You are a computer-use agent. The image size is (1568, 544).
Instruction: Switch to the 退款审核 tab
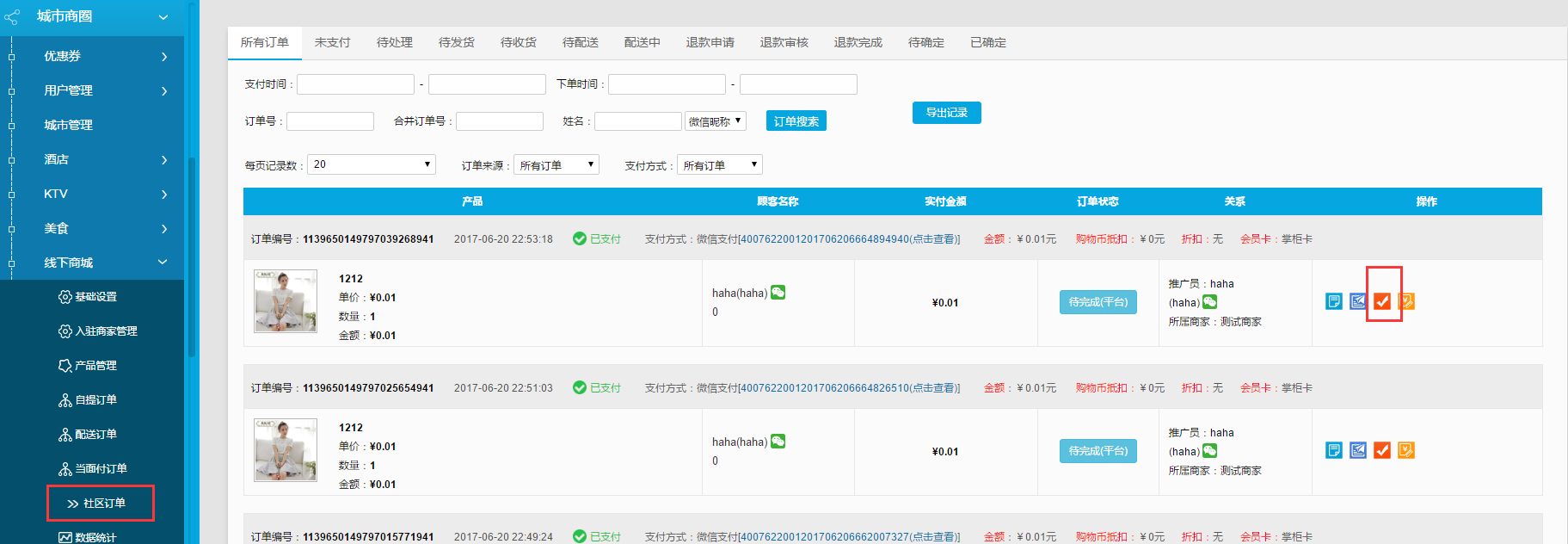click(x=784, y=42)
